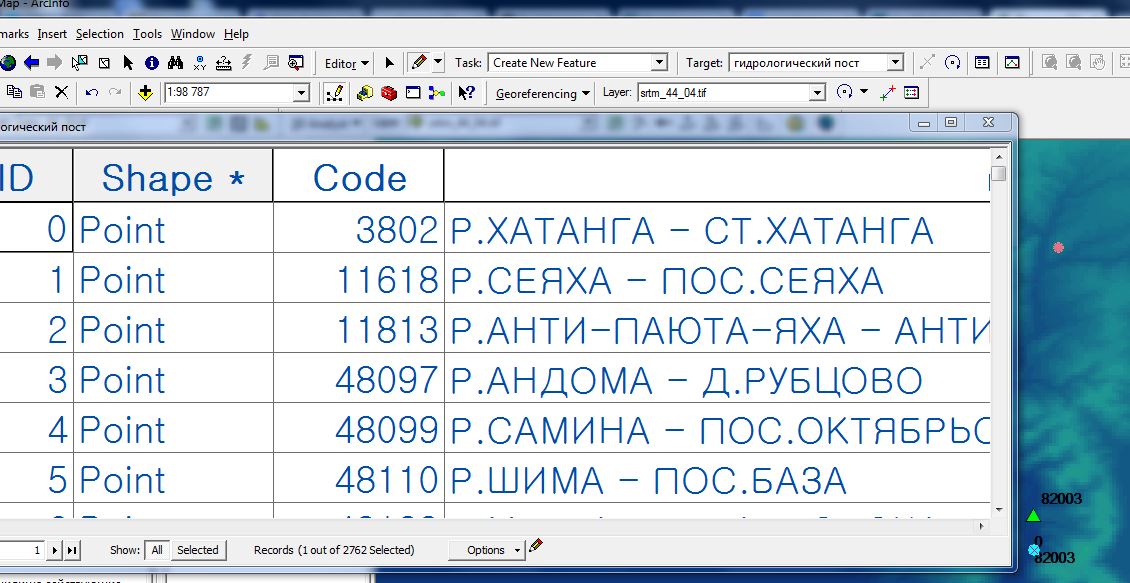Open the red ArcToolbox icon

pyautogui.click(x=389, y=93)
